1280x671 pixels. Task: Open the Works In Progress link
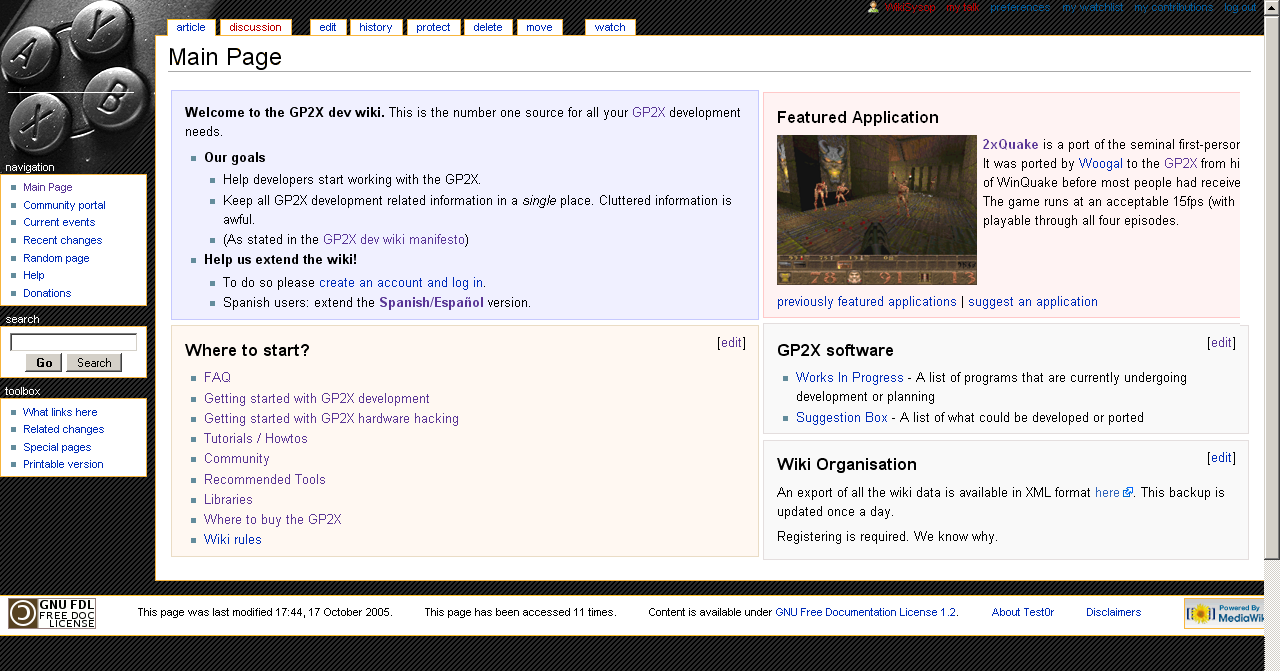[x=849, y=378]
